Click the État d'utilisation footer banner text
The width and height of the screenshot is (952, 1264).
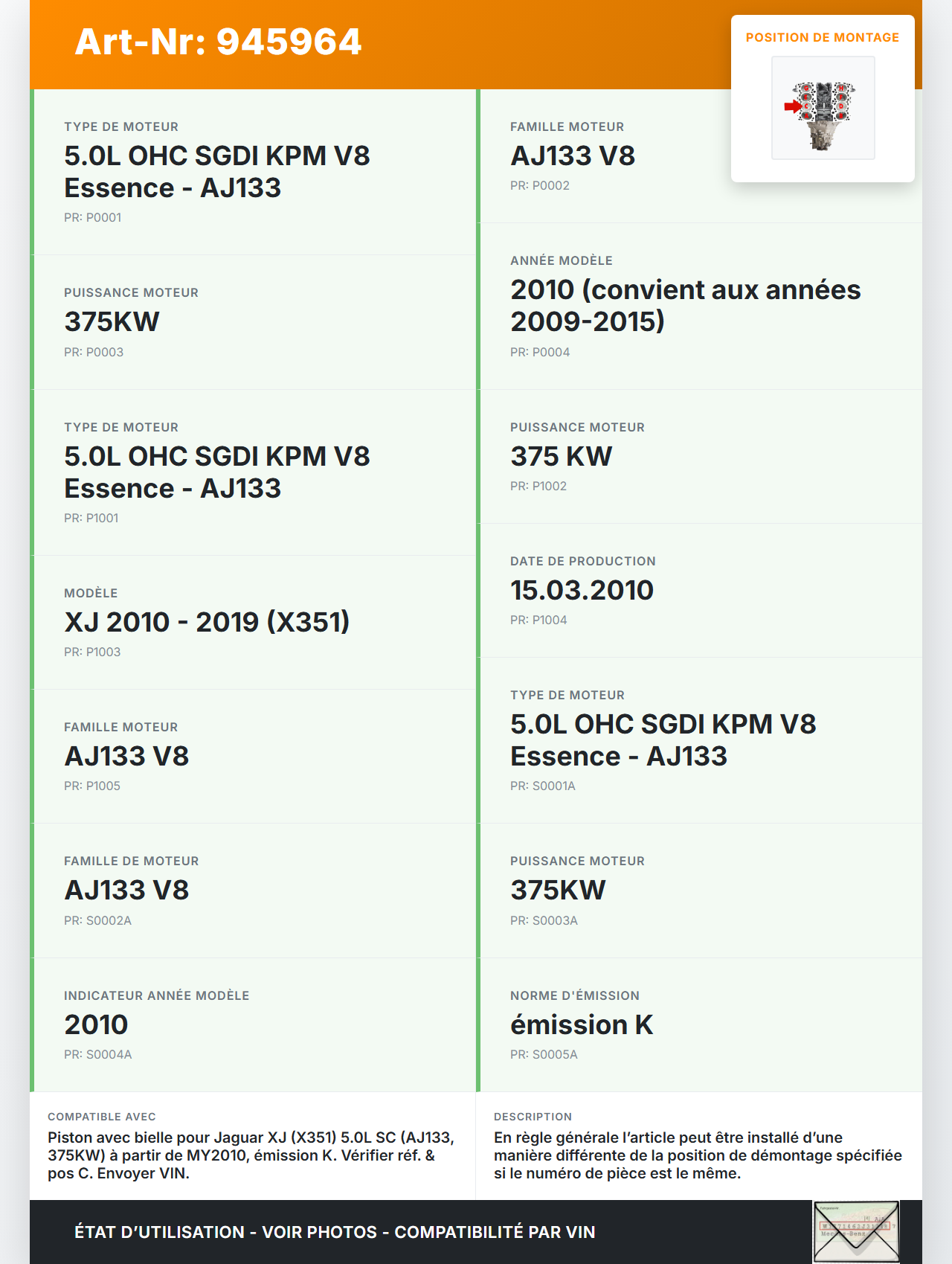(x=335, y=1232)
